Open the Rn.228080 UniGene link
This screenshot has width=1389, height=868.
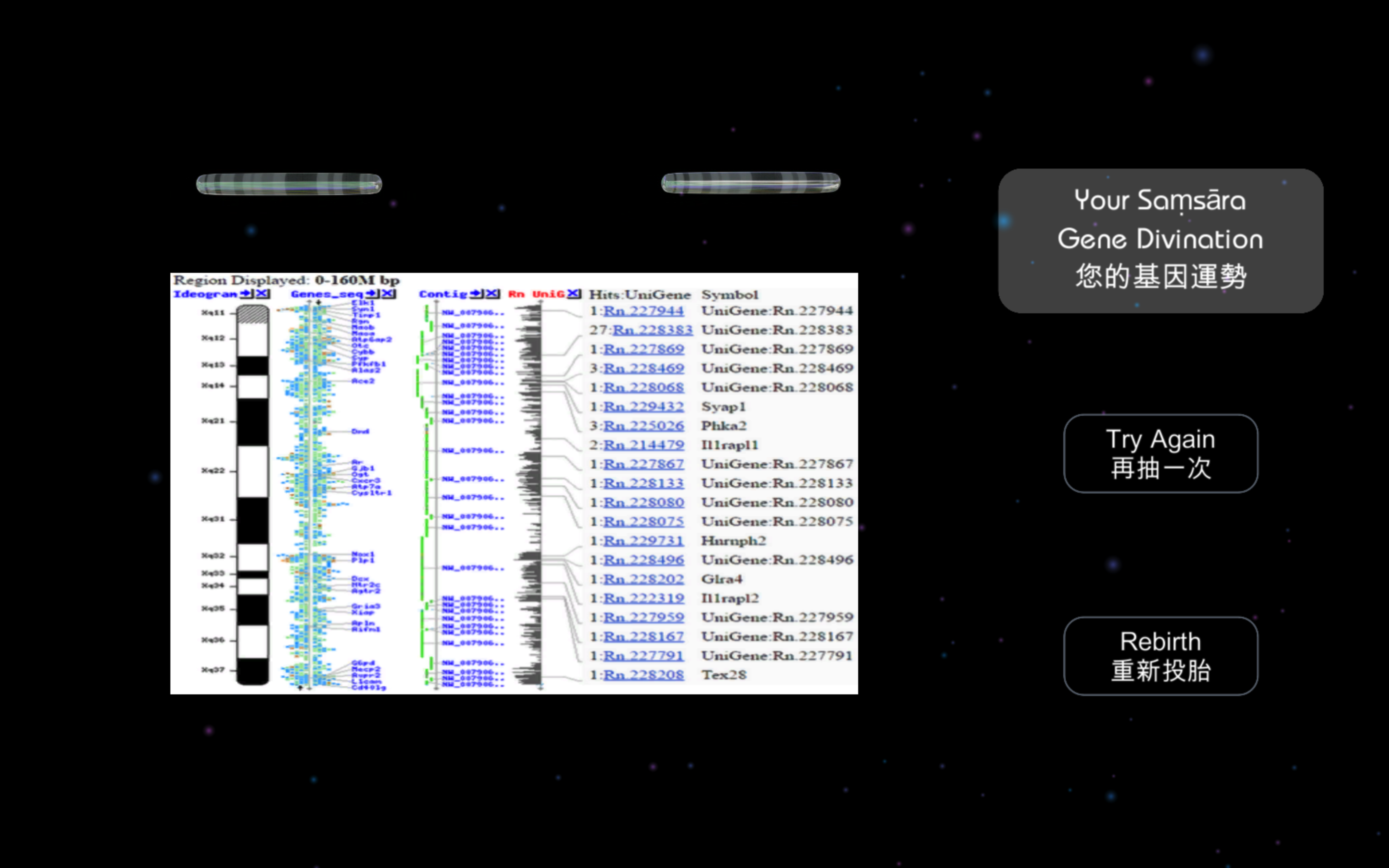643,502
